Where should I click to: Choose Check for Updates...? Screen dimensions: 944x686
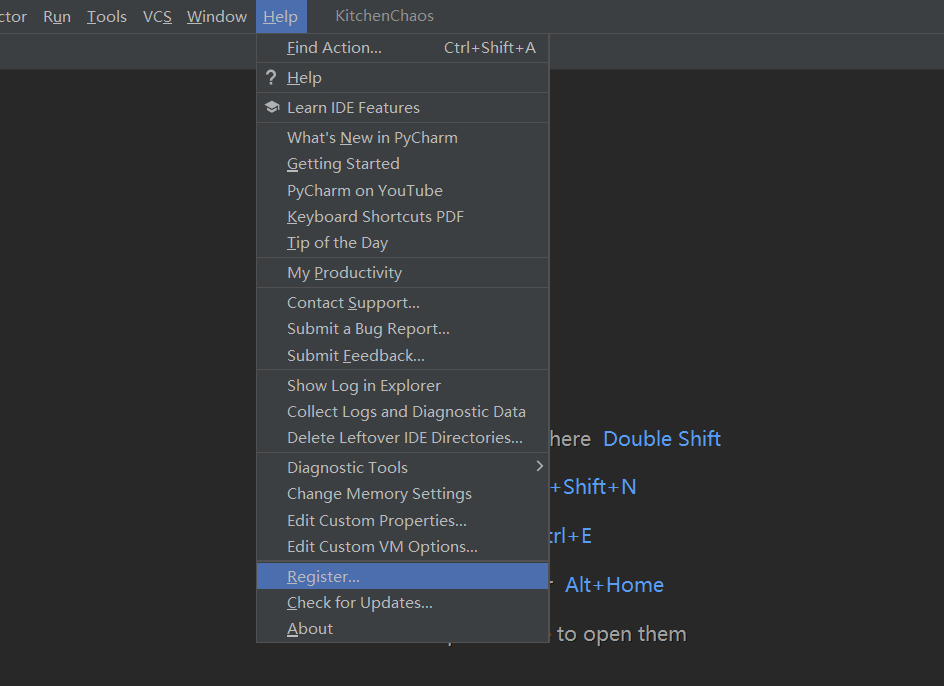click(403, 602)
